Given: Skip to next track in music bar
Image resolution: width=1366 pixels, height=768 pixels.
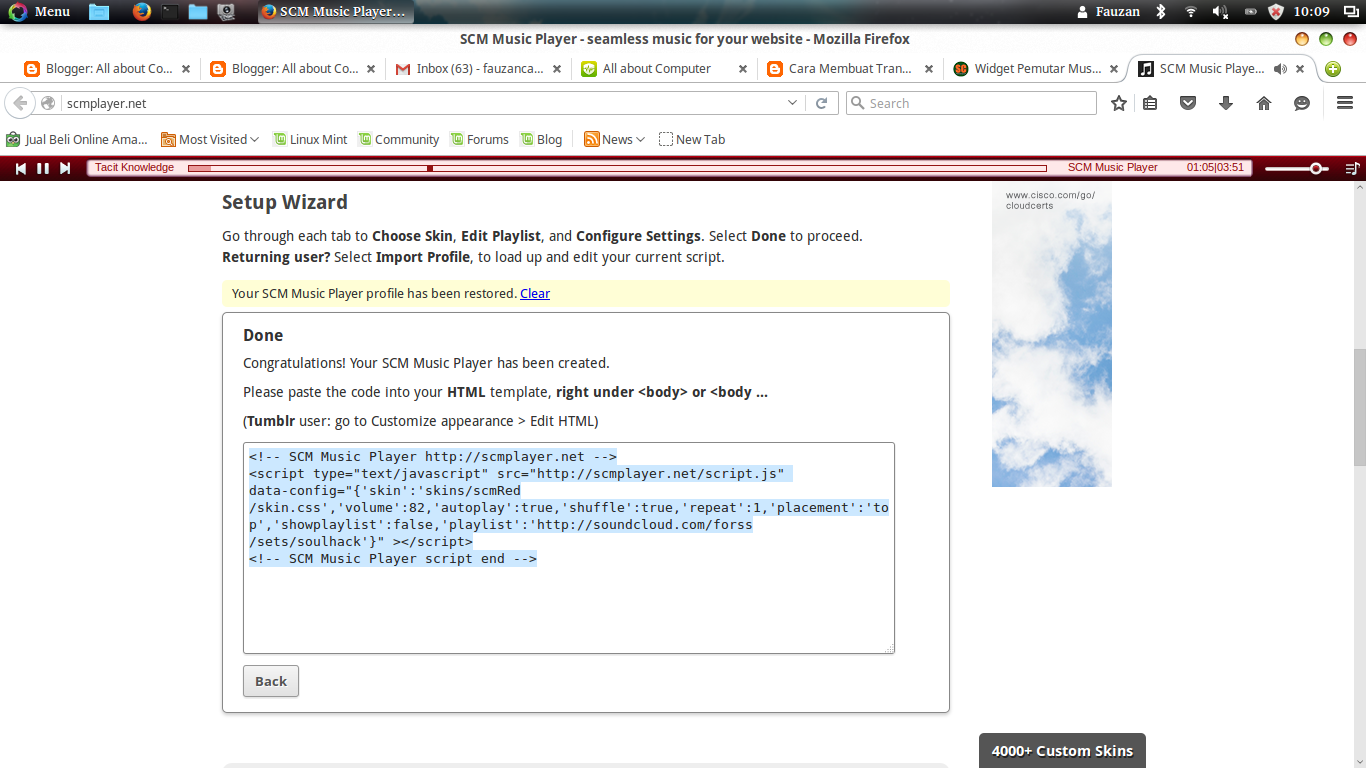Looking at the screenshot, I should [x=66, y=167].
